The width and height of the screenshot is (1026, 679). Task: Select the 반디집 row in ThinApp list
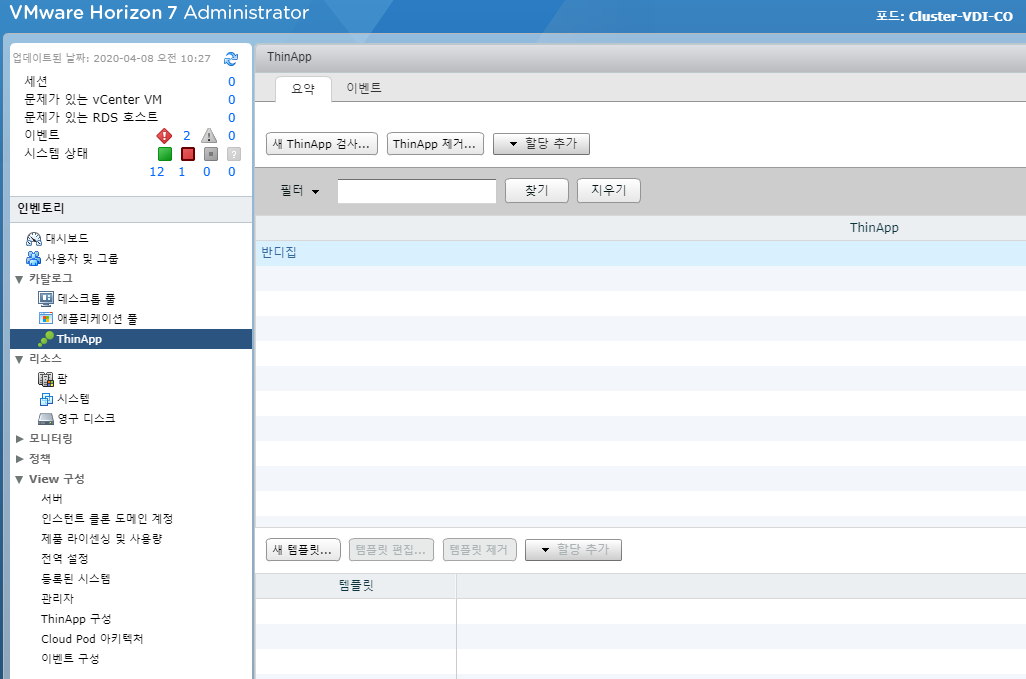[641, 252]
